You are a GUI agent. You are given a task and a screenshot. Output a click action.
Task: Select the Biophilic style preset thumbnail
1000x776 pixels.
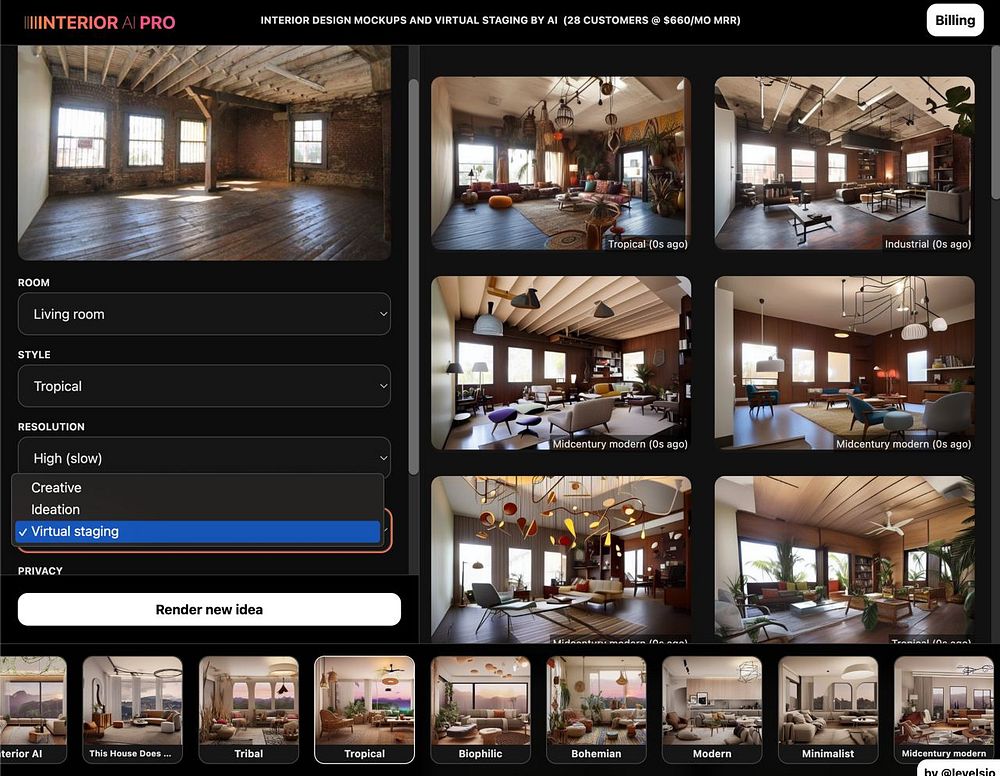480,710
